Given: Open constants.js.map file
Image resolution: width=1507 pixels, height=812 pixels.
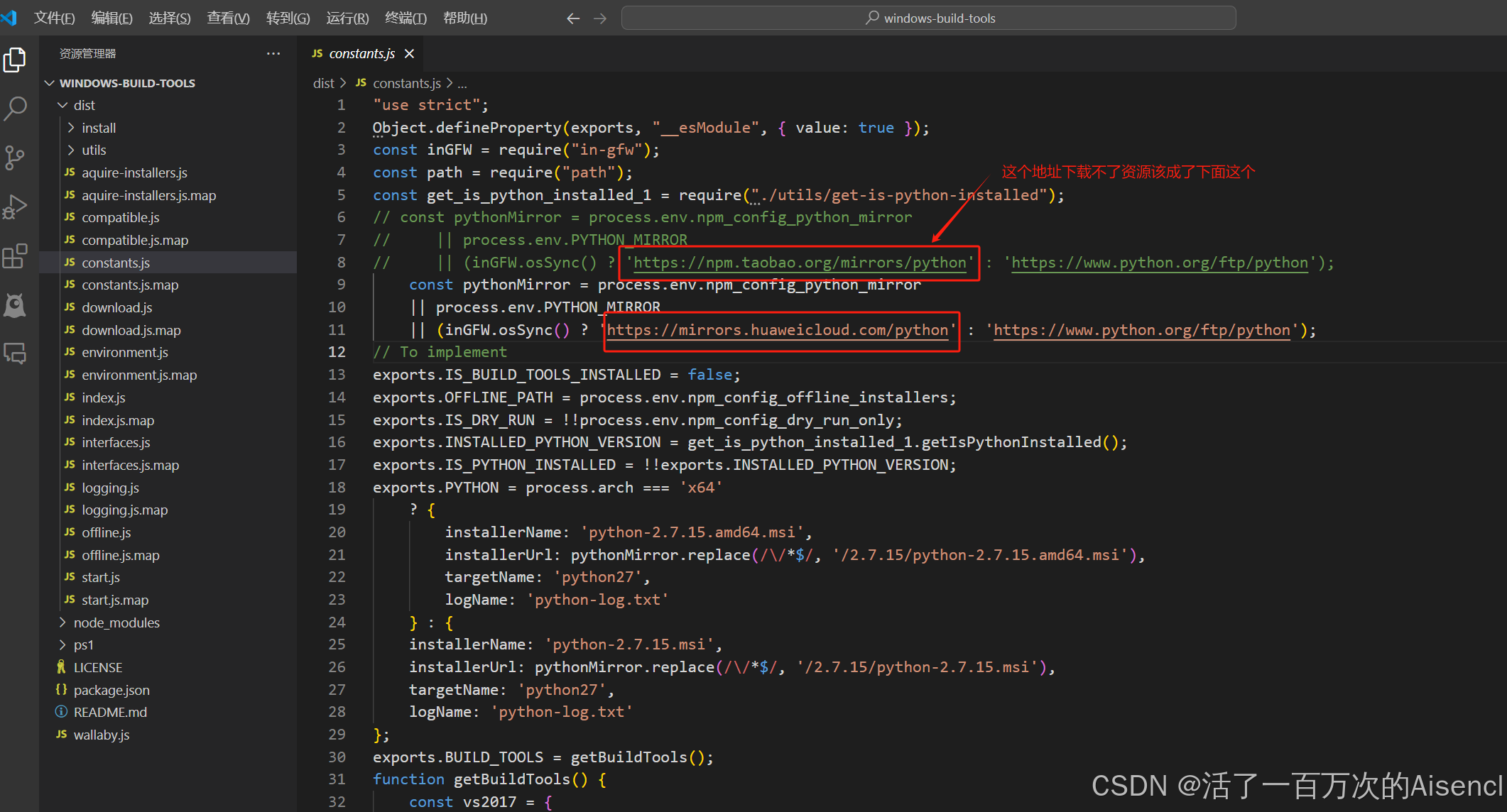Looking at the screenshot, I should click(130, 285).
